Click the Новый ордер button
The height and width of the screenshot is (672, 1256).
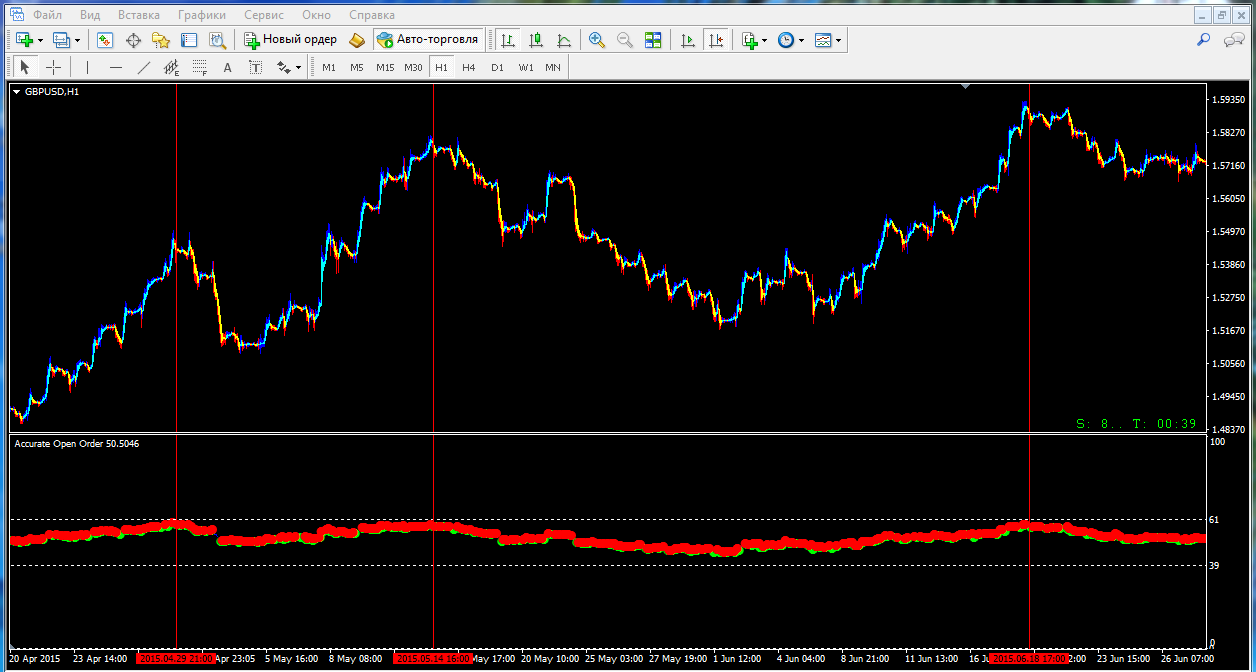pyautogui.click(x=291, y=40)
